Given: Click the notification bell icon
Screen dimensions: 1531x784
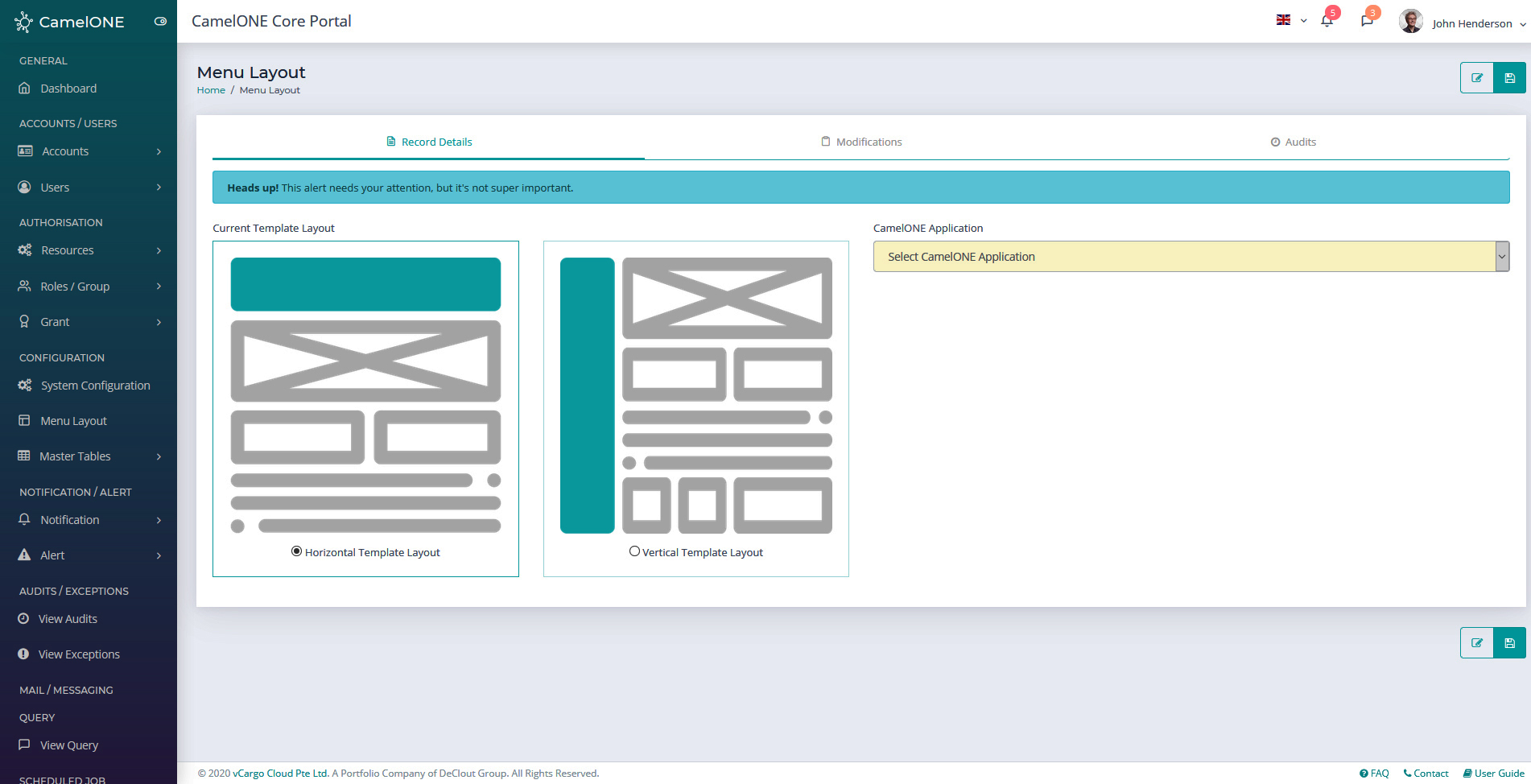Looking at the screenshot, I should pos(1327,21).
